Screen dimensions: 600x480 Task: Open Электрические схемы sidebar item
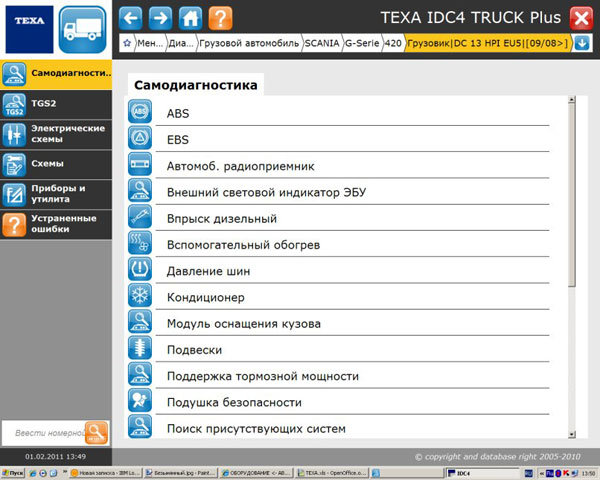click(x=56, y=134)
